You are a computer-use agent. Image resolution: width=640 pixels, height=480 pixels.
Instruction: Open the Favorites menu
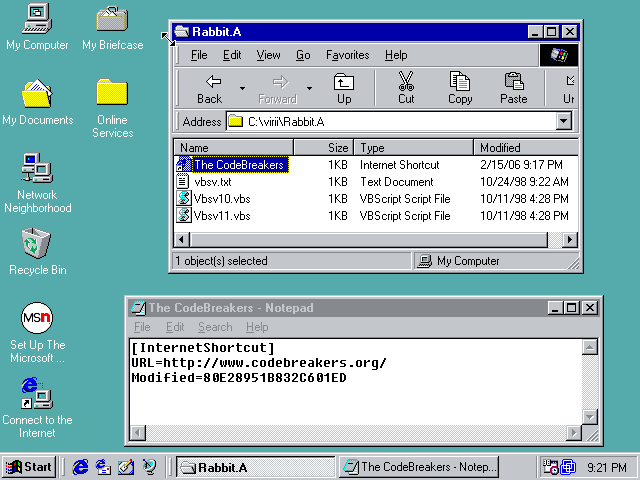pos(347,55)
